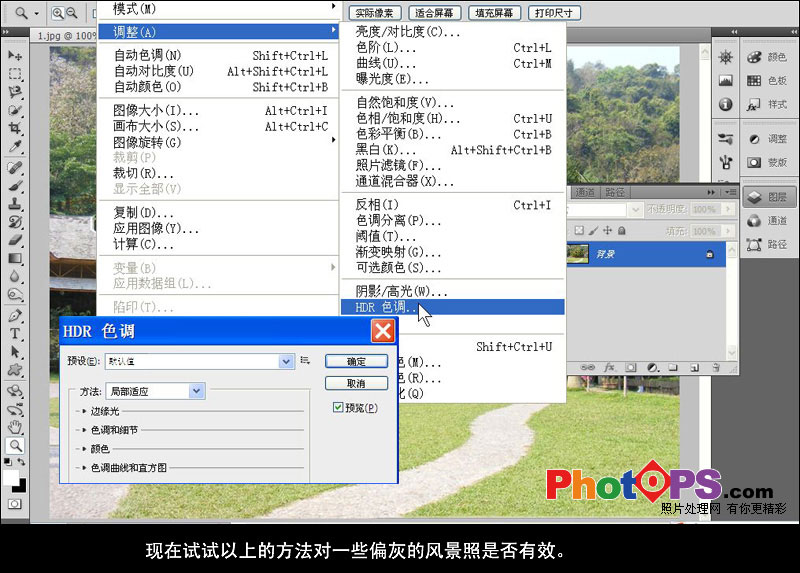Select the Move tool in toolbox
800x573 pixels.
coord(15,55)
